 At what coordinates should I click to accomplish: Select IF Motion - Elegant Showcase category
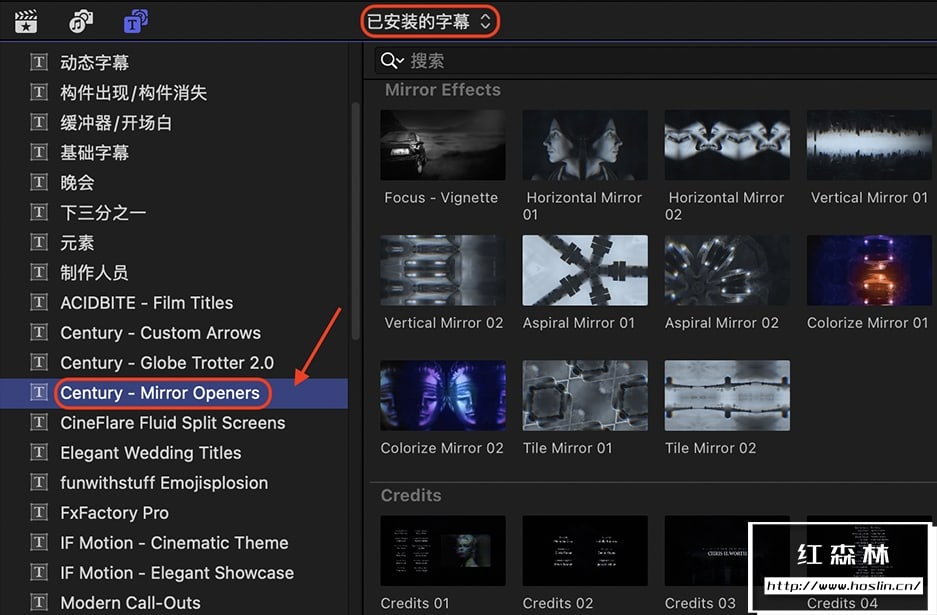[173, 573]
